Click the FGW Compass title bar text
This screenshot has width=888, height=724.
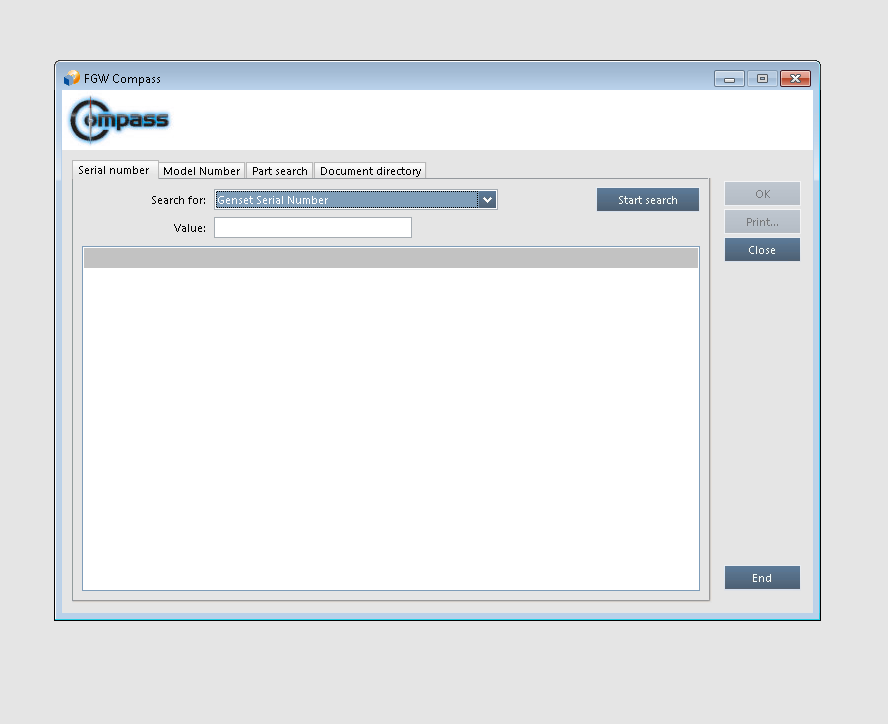(122, 79)
